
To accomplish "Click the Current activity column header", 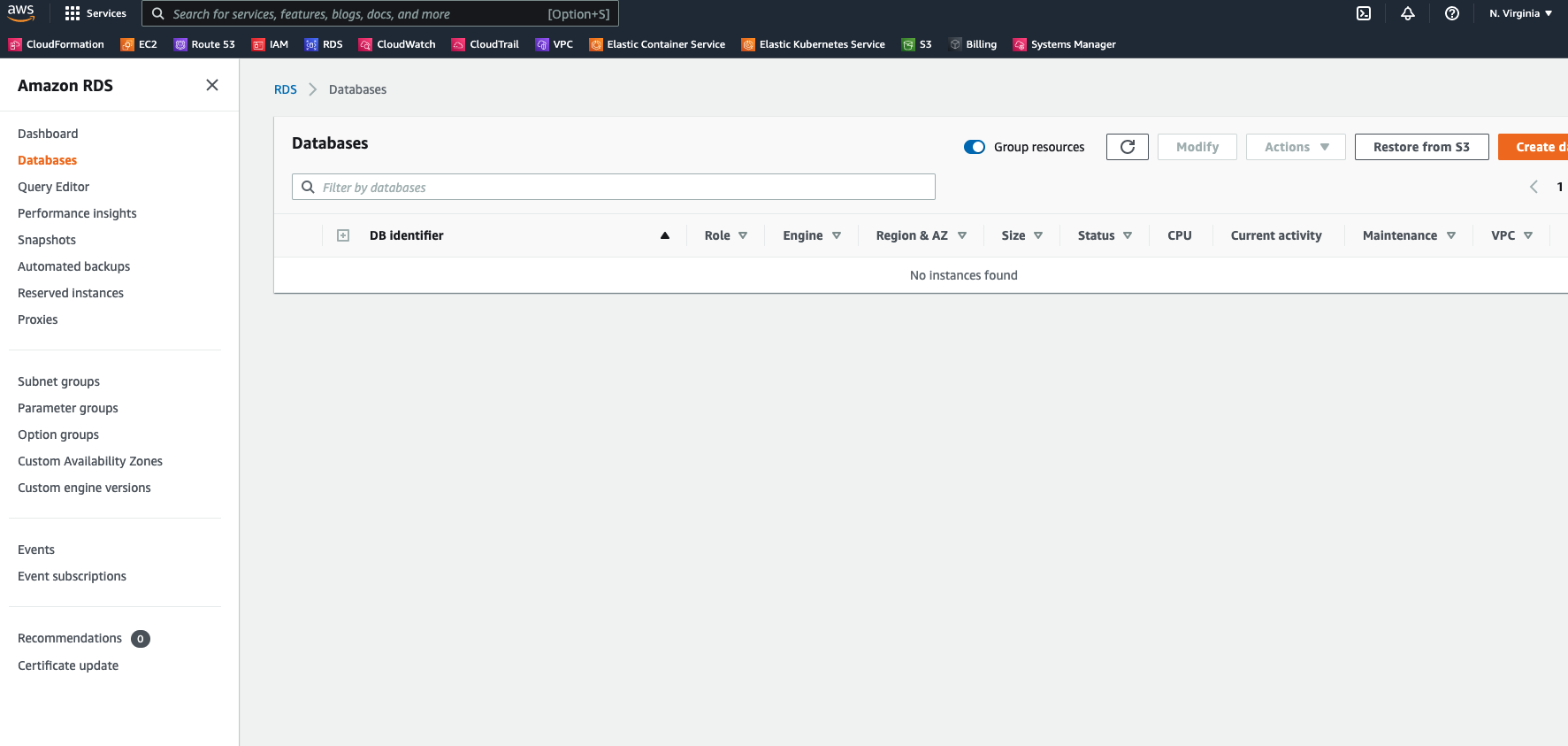I will coord(1276,235).
